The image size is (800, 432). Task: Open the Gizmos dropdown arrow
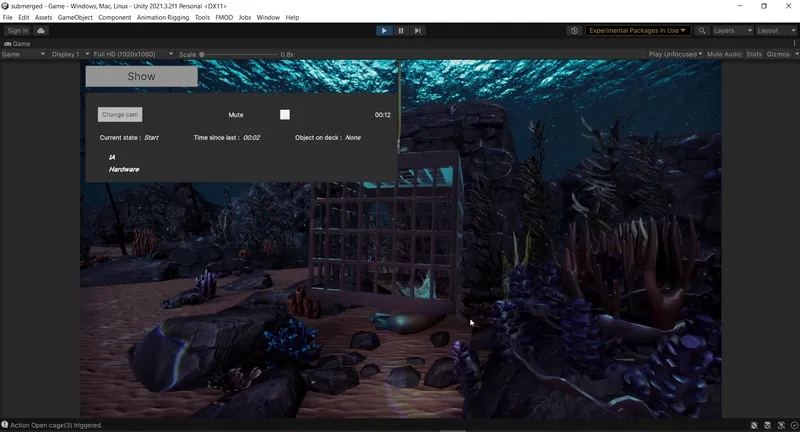(x=796, y=54)
